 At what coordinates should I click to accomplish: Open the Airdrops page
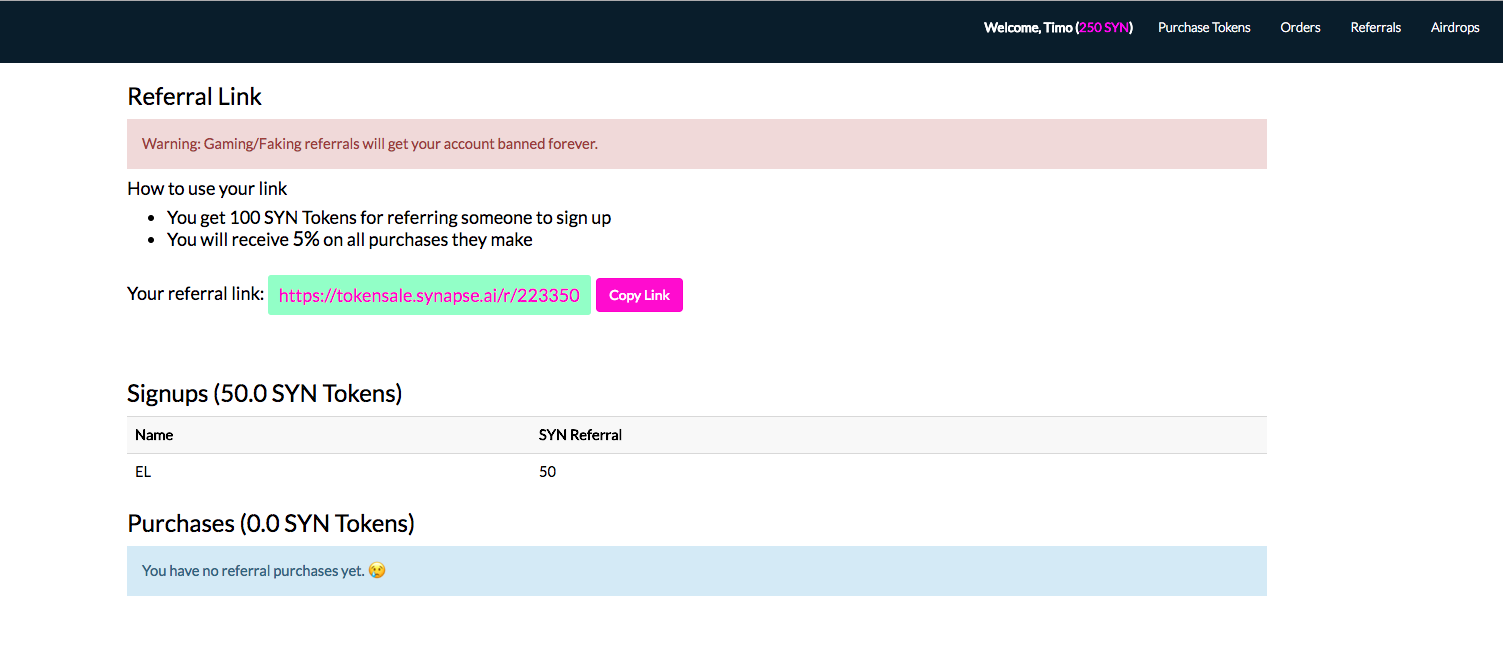pyautogui.click(x=1455, y=28)
